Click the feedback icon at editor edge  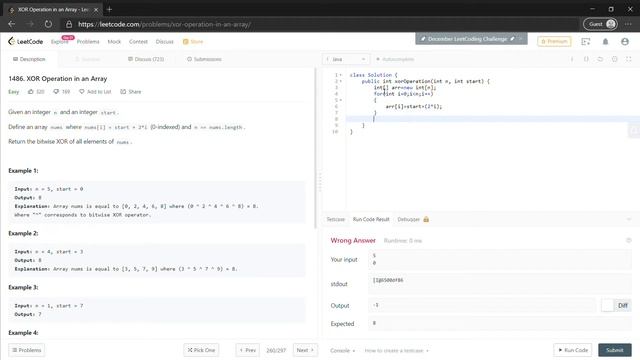point(634,131)
